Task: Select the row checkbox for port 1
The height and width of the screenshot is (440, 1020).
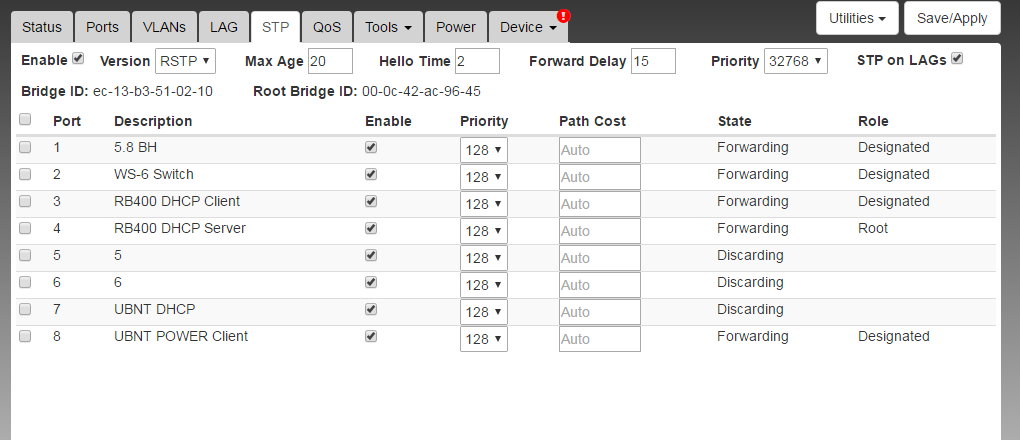Action: (25, 147)
